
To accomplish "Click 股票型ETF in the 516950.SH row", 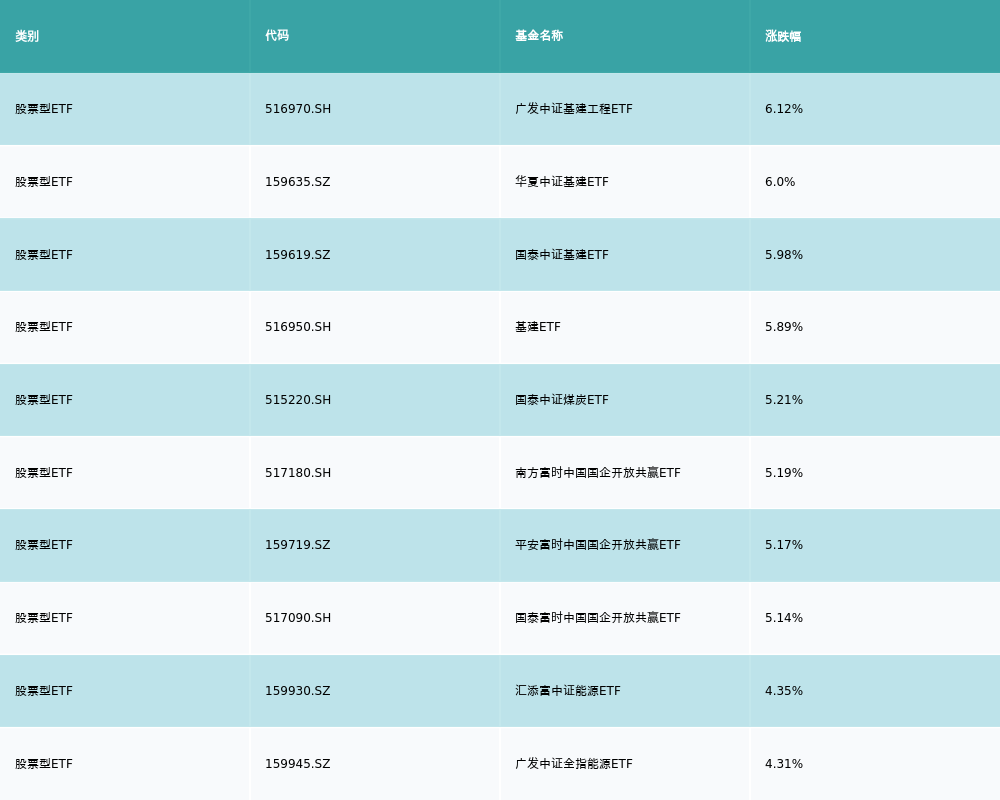I will coord(44,327).
